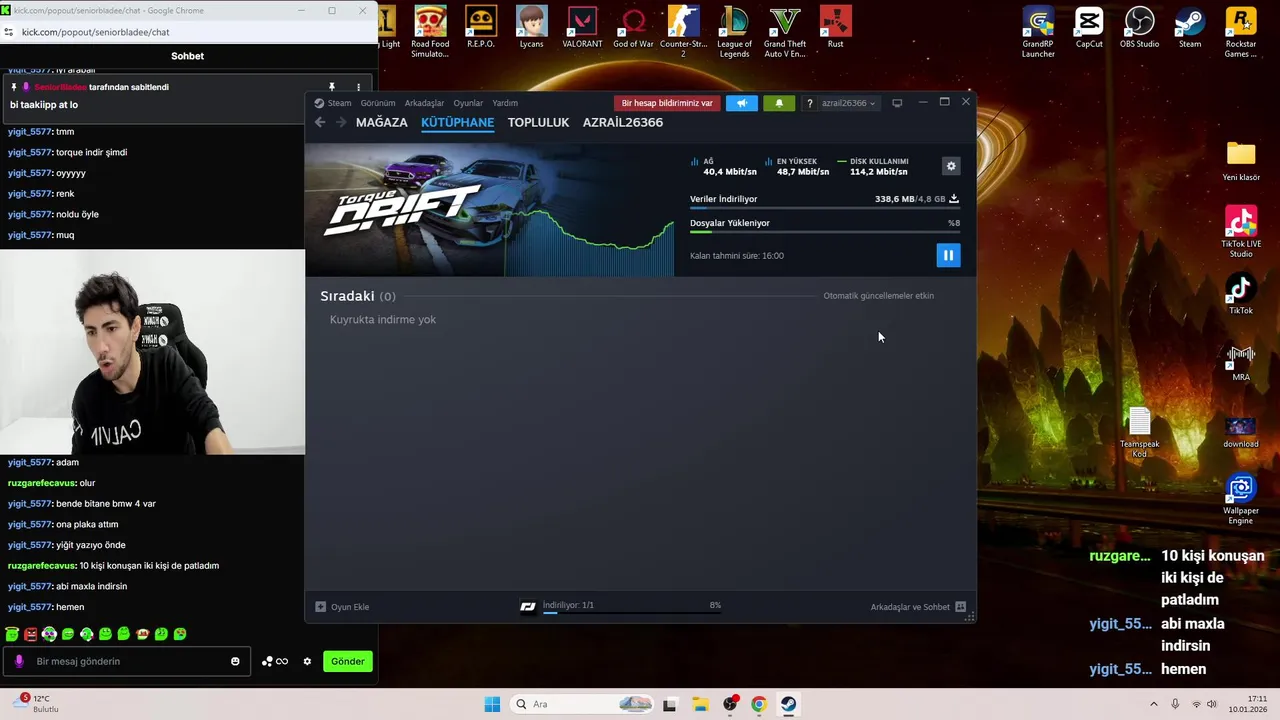Open Rust desktop shortcut

point(835,28)
